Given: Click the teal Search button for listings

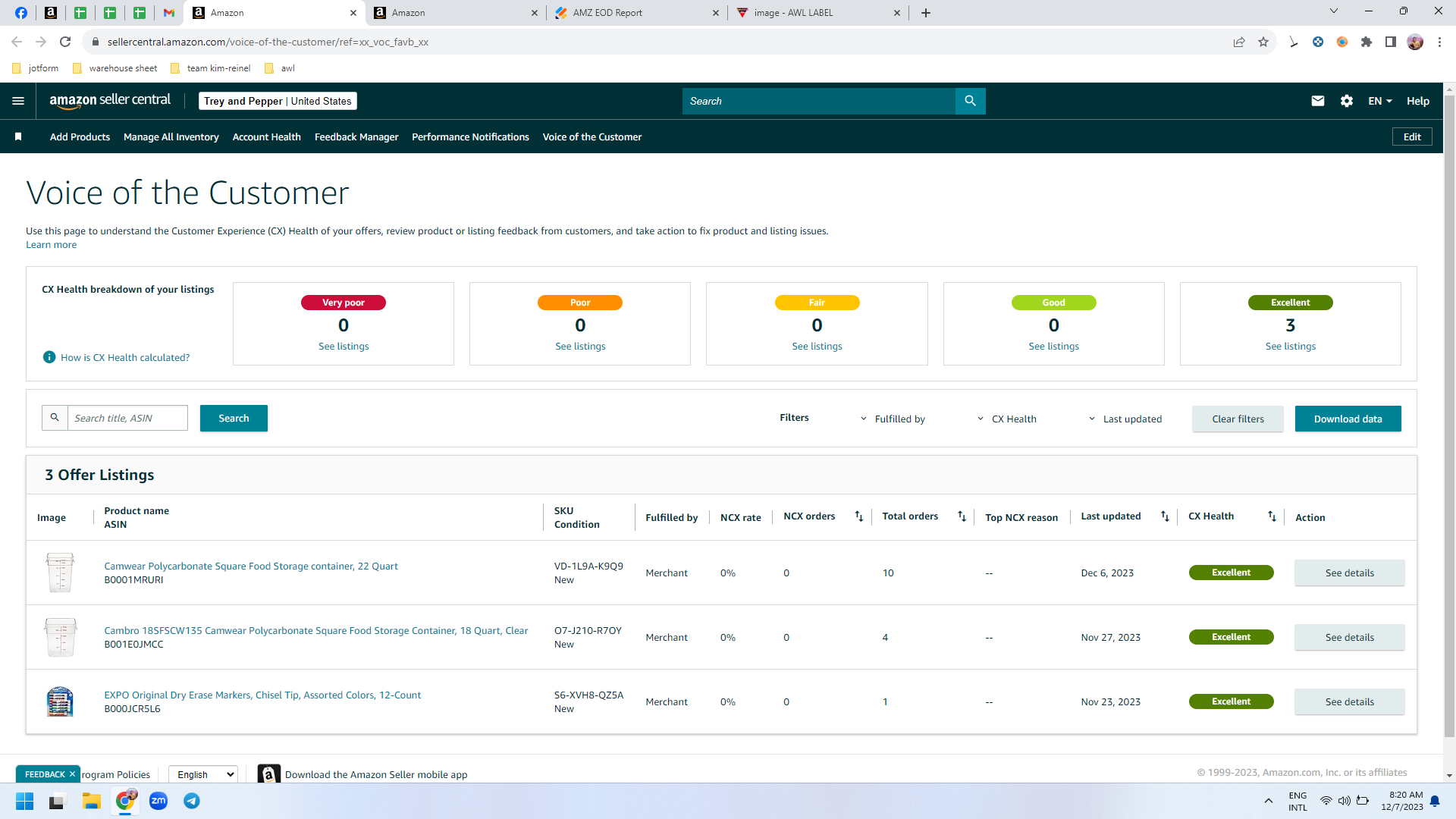Looking at the screenshot, I should click(x=234, y=418).
